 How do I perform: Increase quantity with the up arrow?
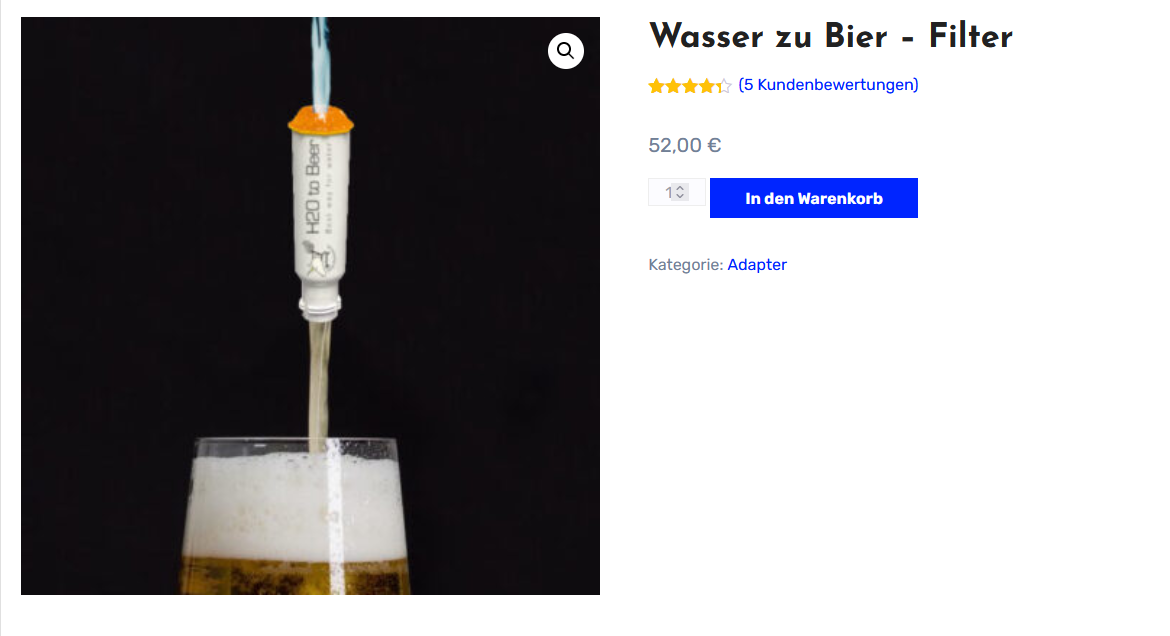(x=680, y=187)
